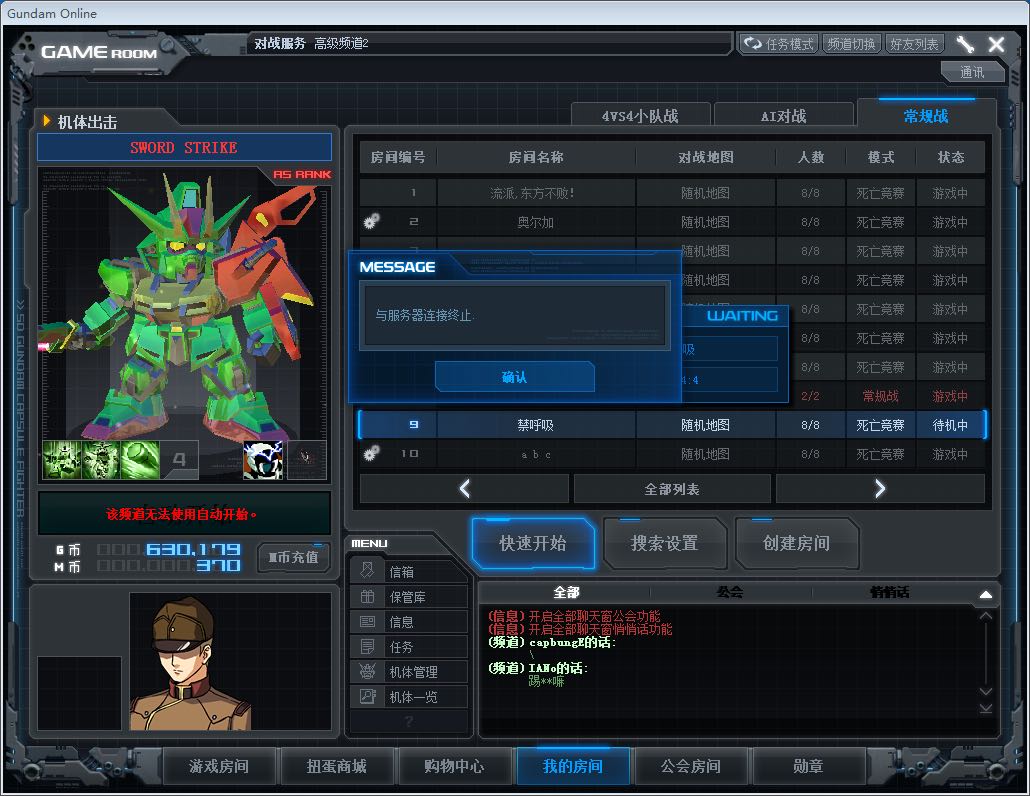Click the white mech head icon
This screenshot has height=796, width=1030.
[263, 460]
